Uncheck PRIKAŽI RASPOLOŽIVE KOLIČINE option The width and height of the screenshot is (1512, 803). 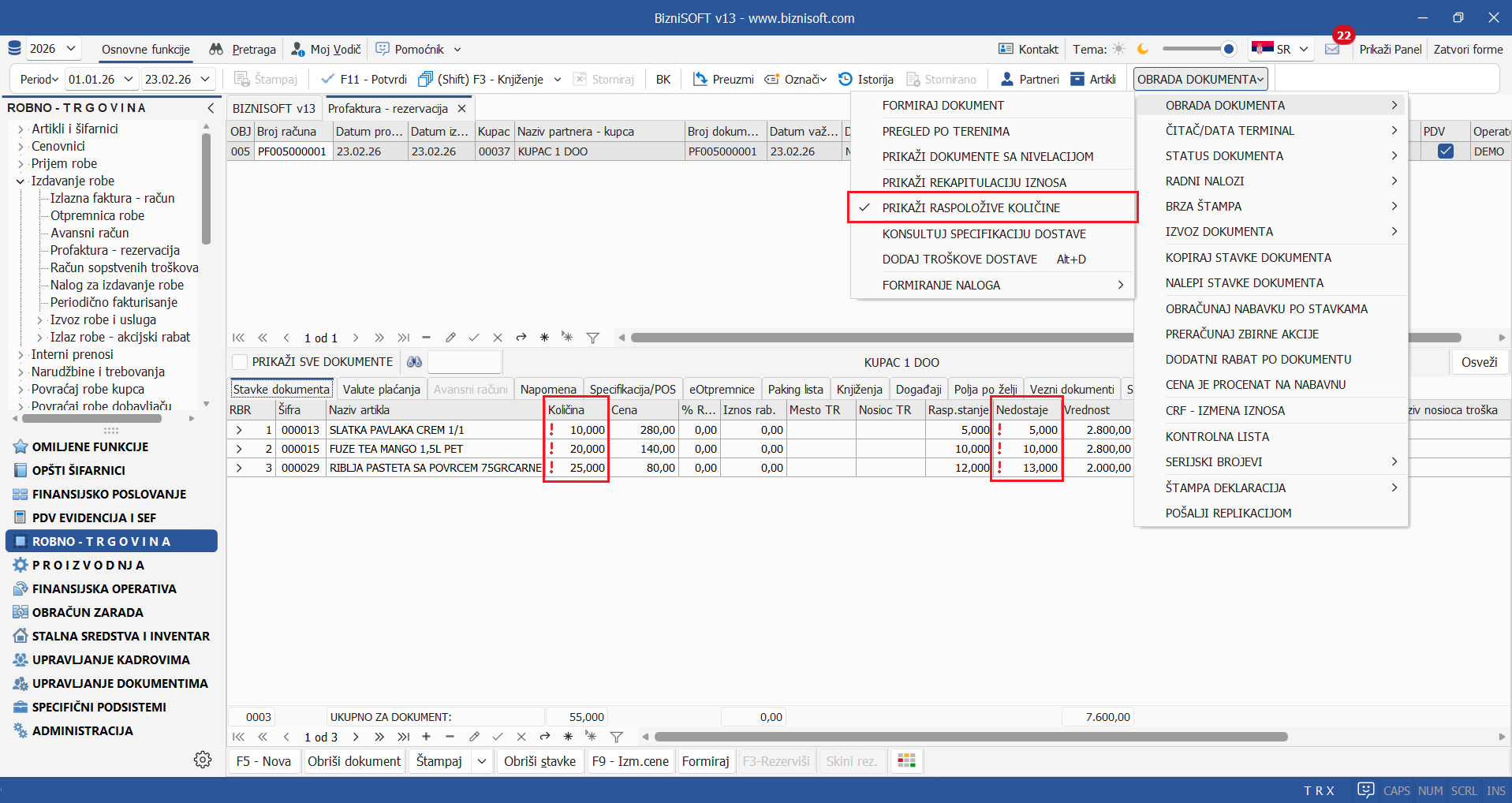[x=970, y=207]
